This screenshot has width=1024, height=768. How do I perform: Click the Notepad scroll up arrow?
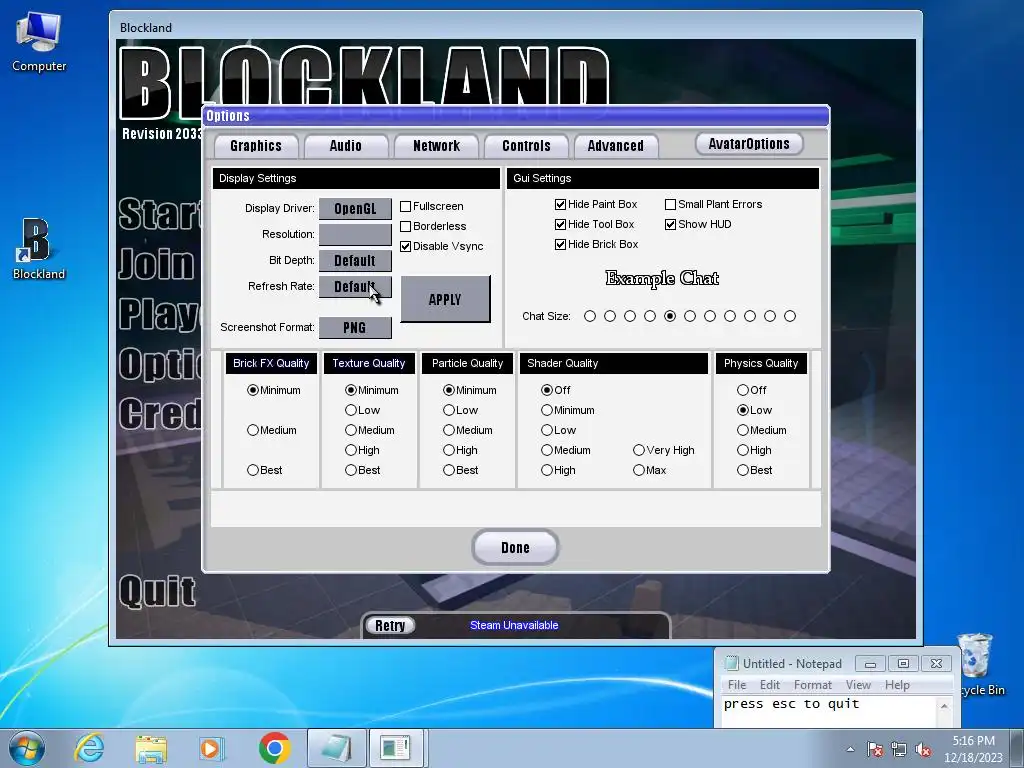tap(944, 705)
